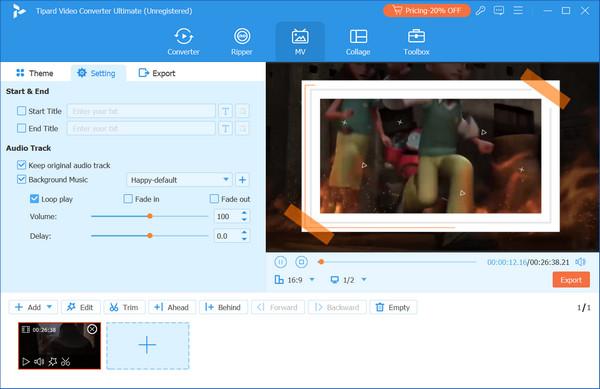600x389 pixels.
Task: Click the preview playback progress bar
Action: pos(397,262)
